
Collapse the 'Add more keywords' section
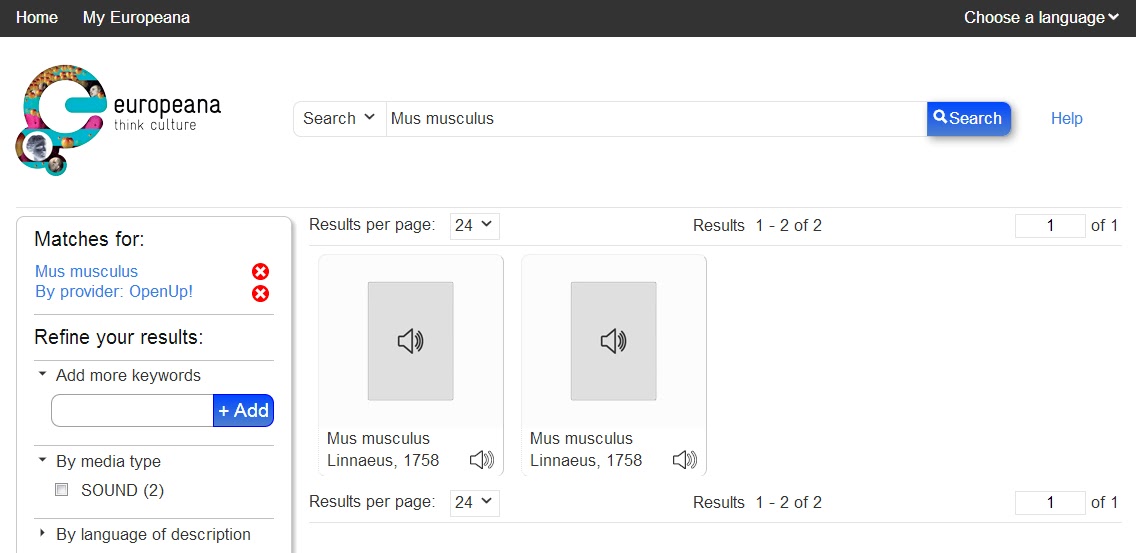(120, 375)
